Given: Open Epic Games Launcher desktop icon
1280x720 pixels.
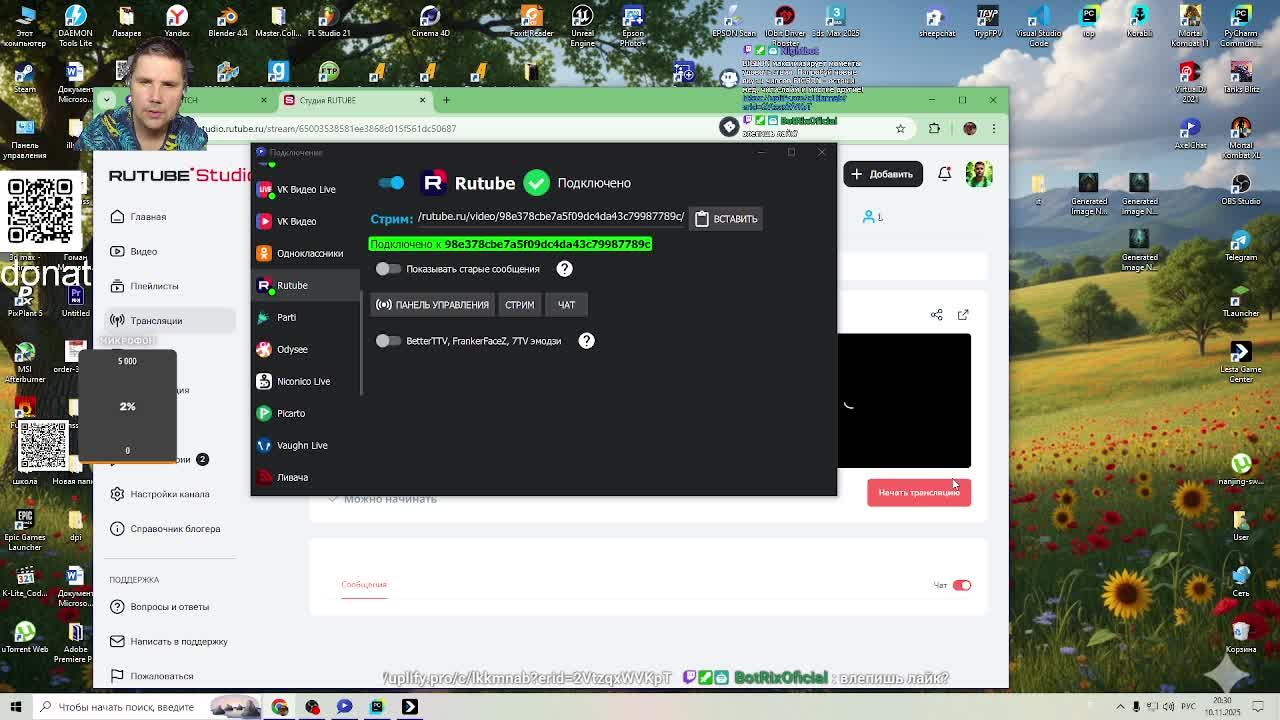Looking at the screenshot, I should click(x=25, y=529).
